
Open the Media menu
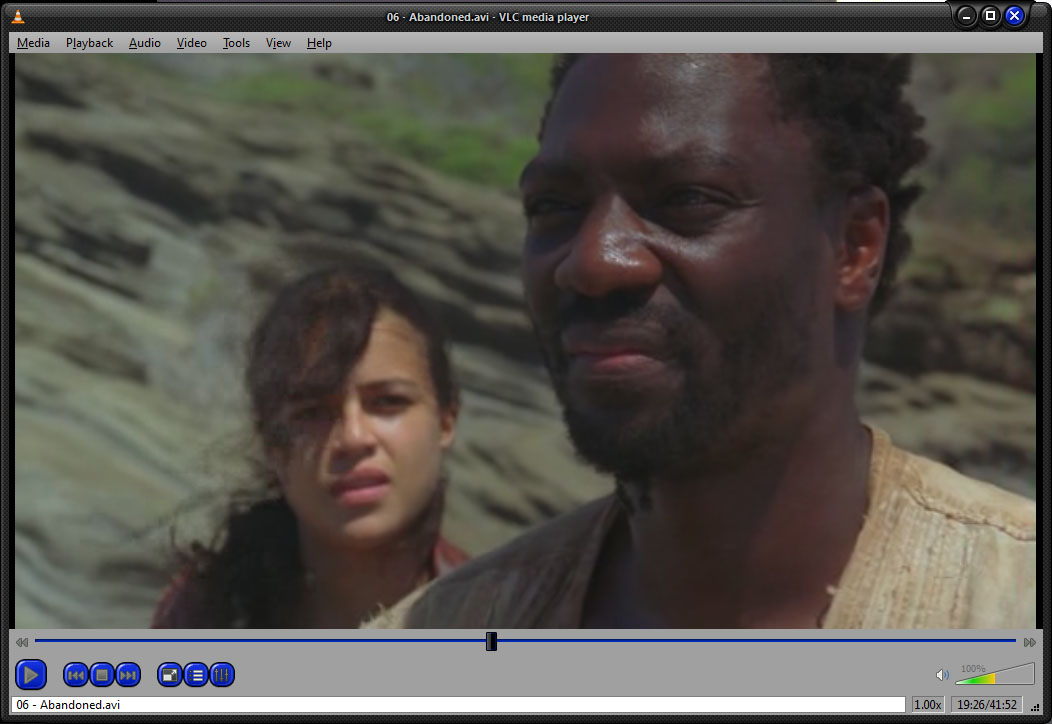34,43
